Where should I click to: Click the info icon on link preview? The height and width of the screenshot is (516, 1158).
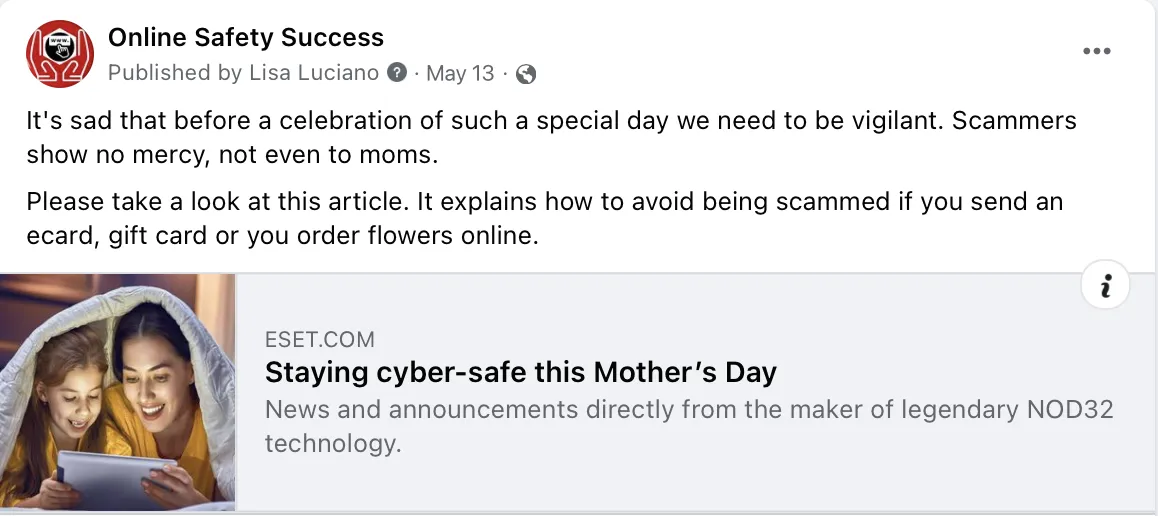click(x=1105, y=287)
